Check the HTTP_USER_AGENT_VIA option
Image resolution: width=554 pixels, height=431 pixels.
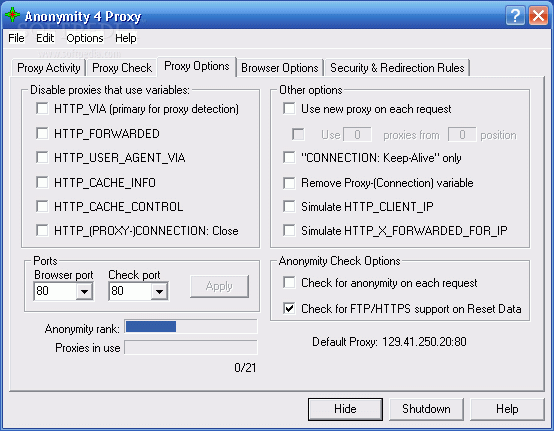point(42,157)
